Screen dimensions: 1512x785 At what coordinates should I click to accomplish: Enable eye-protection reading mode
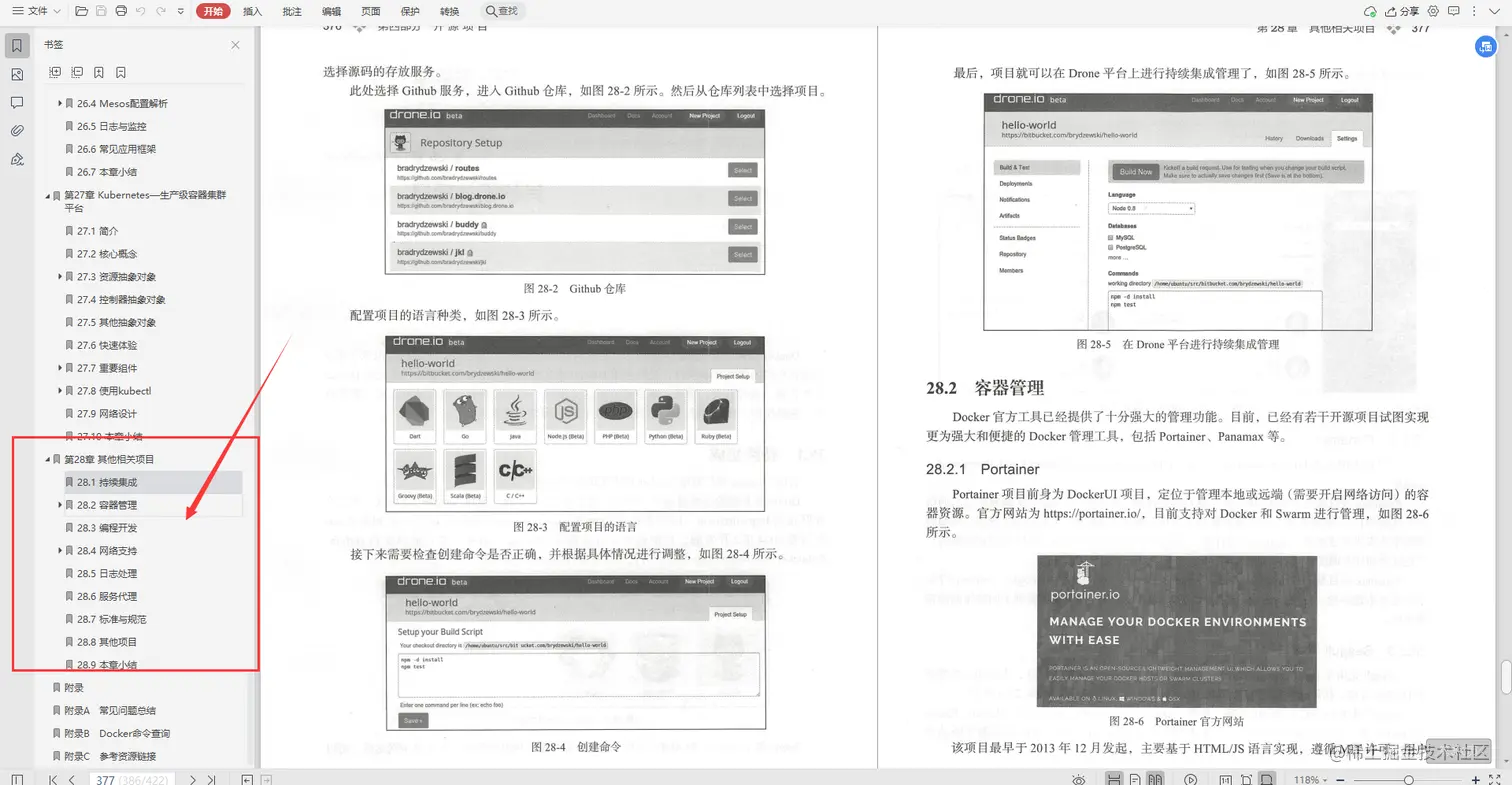1078,777
